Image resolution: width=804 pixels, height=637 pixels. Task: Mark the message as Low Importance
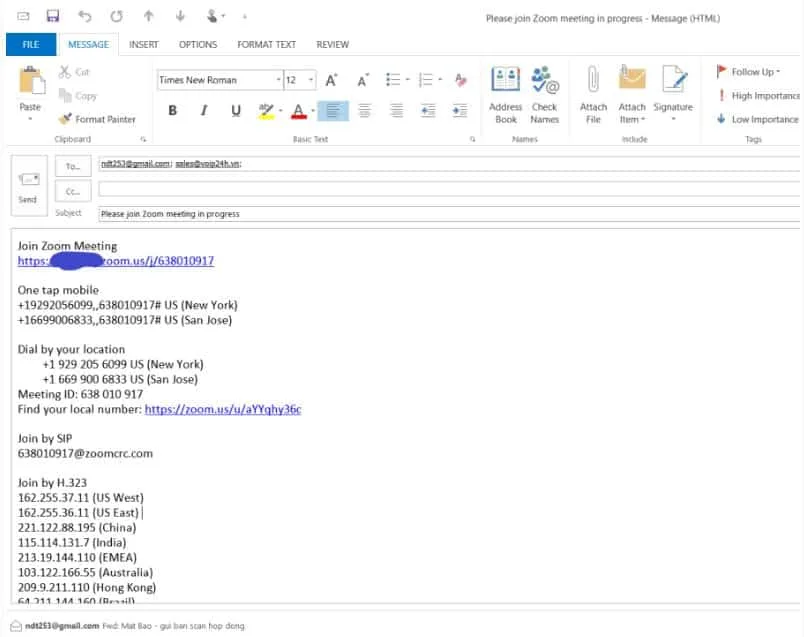point(758,119)
